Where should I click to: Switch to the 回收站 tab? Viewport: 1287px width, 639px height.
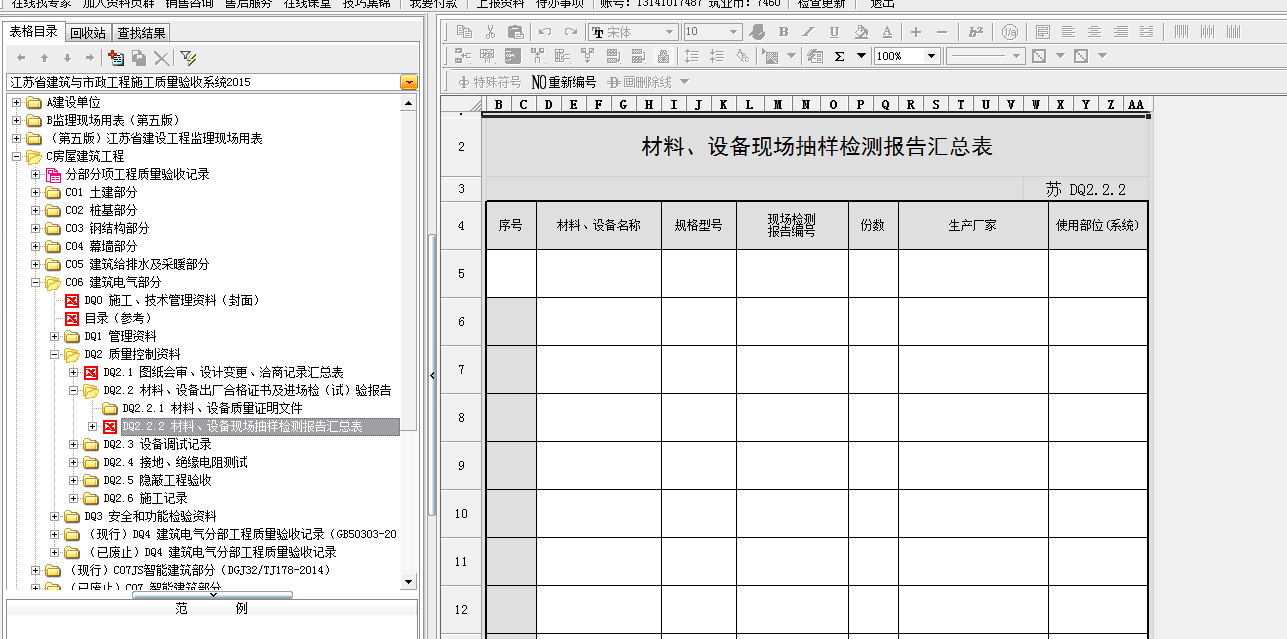point(87,33)
